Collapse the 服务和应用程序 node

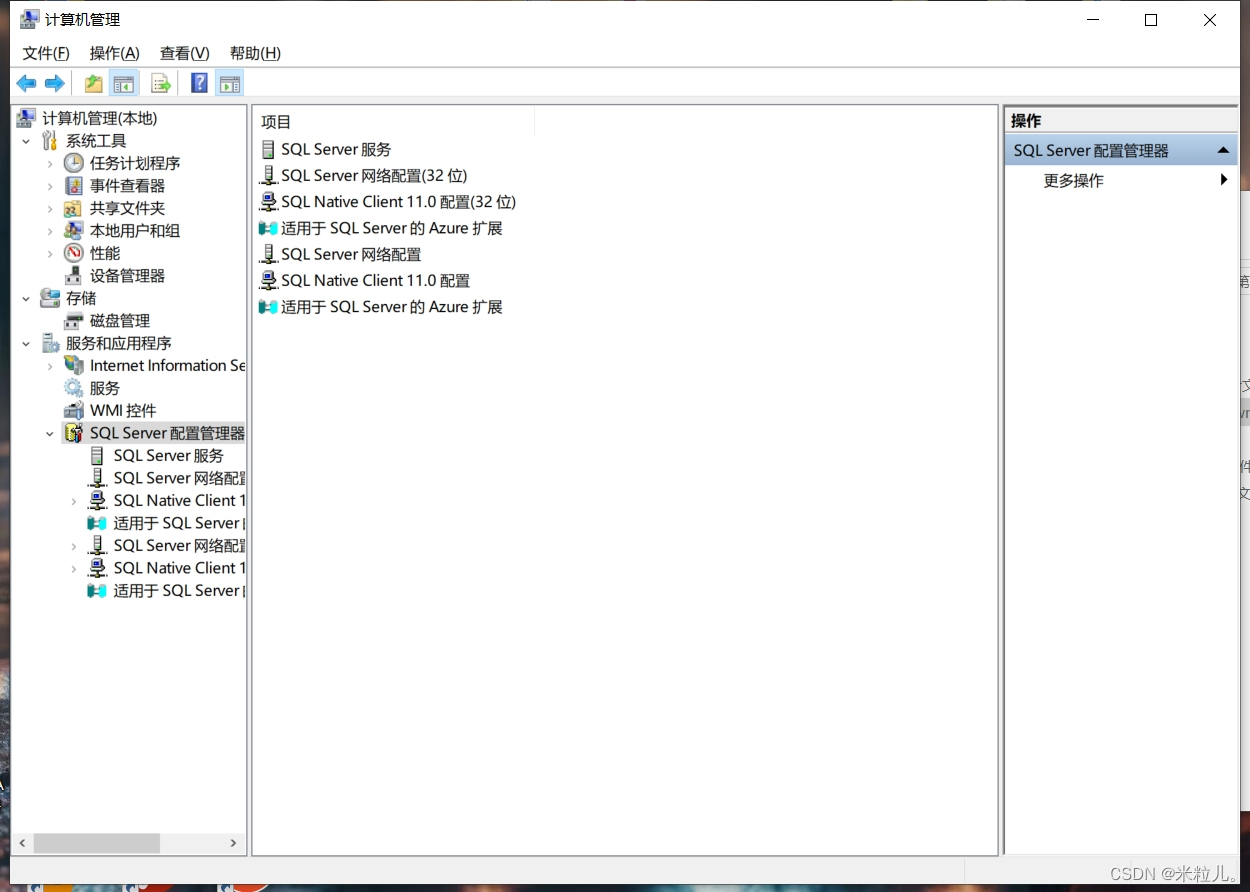26,343
